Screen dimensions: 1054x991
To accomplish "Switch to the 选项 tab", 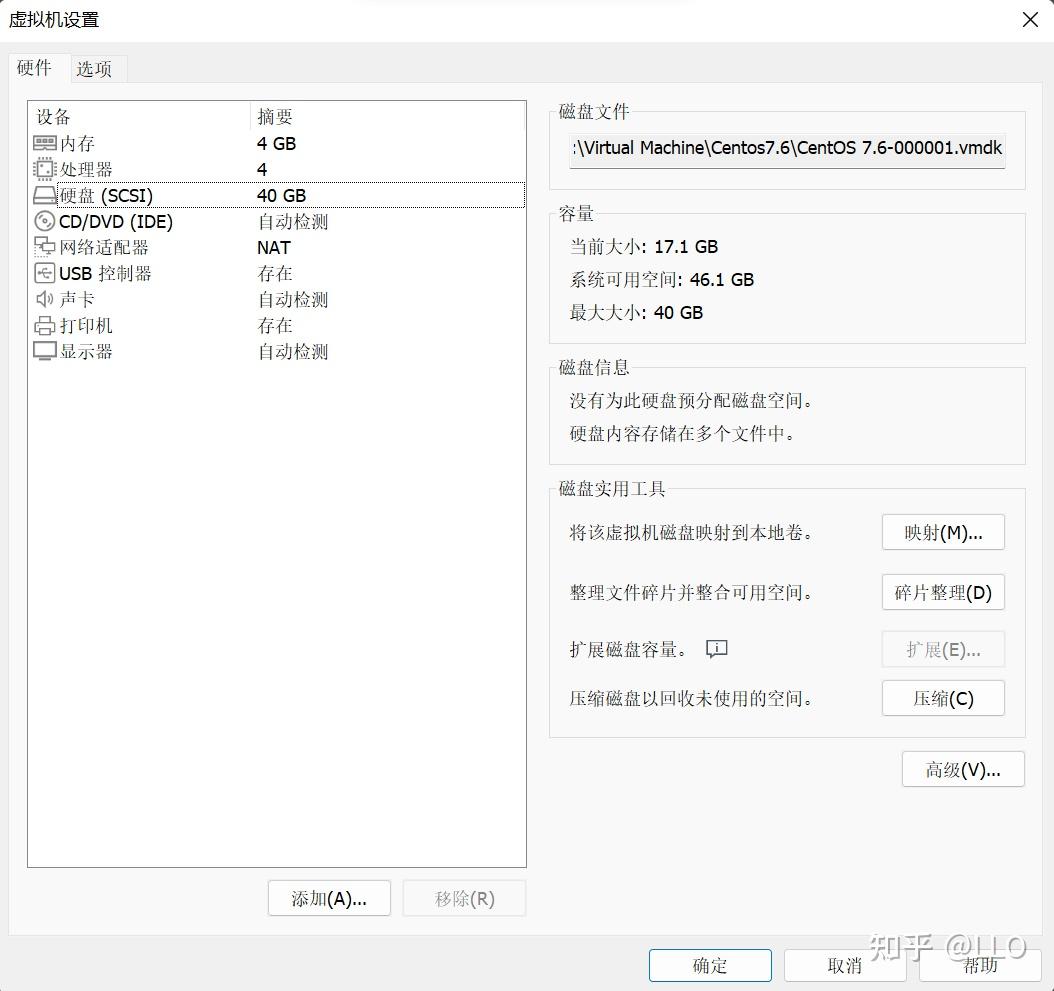I will (x=96, y=69).
